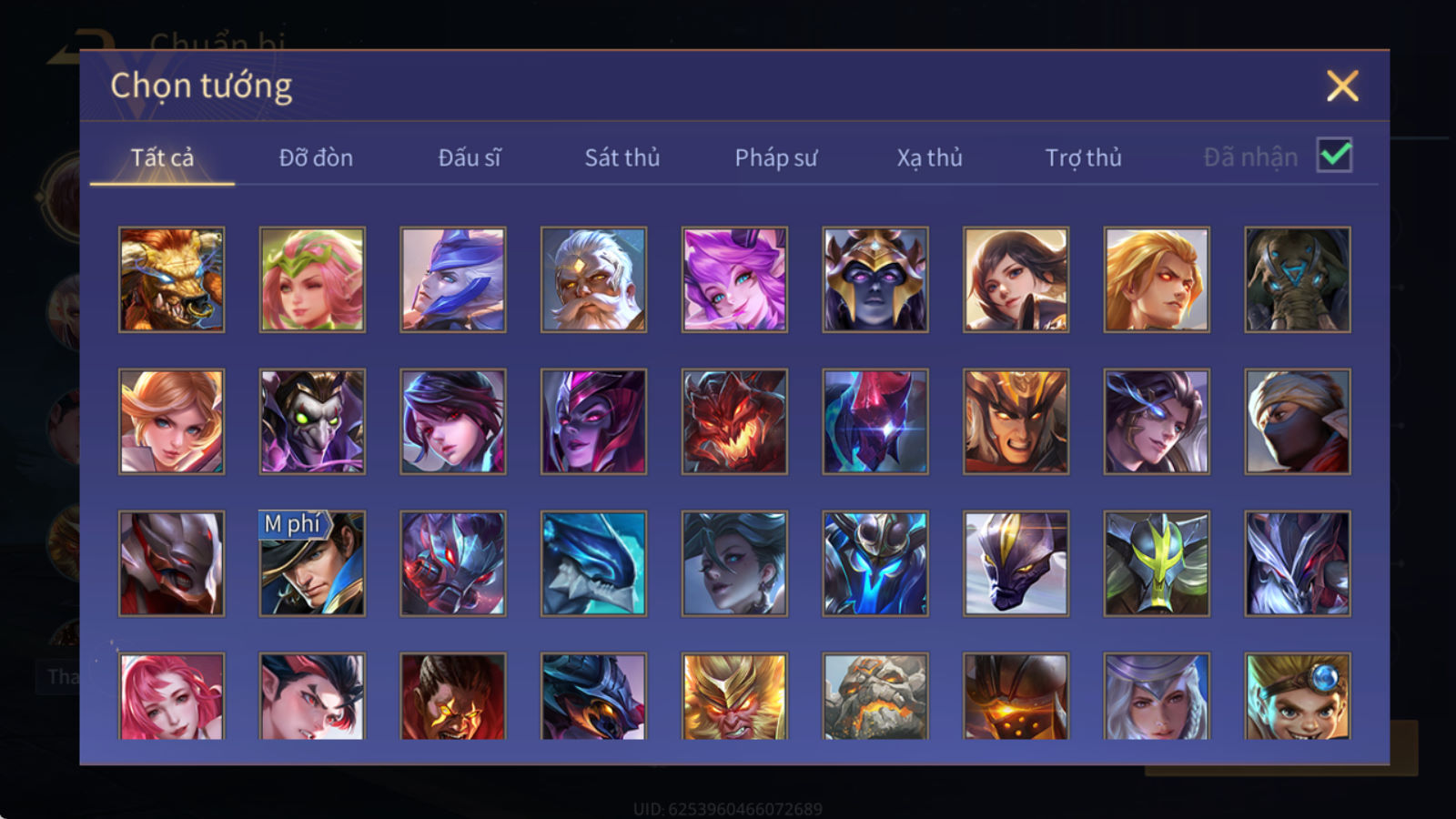The width and height of the screenshot is (1456, 819).
Task: Select the hero marked 'M phí'
Action: tap(312, 563)
